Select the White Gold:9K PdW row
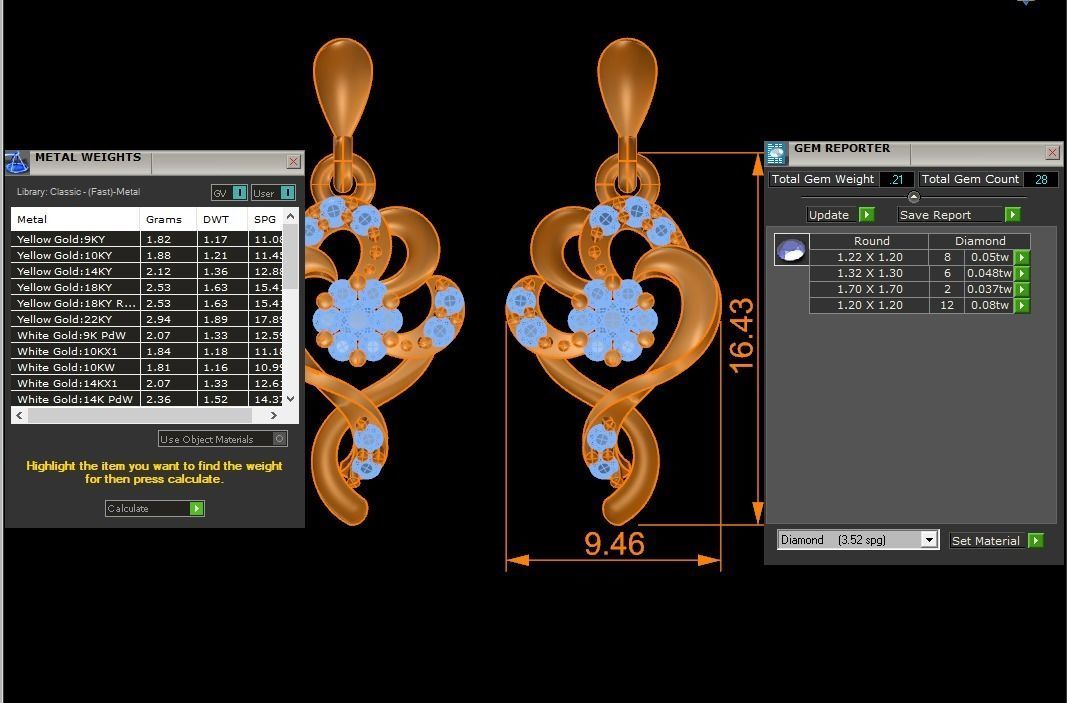The width and height of the screenshot is (1067, 703). coord(147,335)
